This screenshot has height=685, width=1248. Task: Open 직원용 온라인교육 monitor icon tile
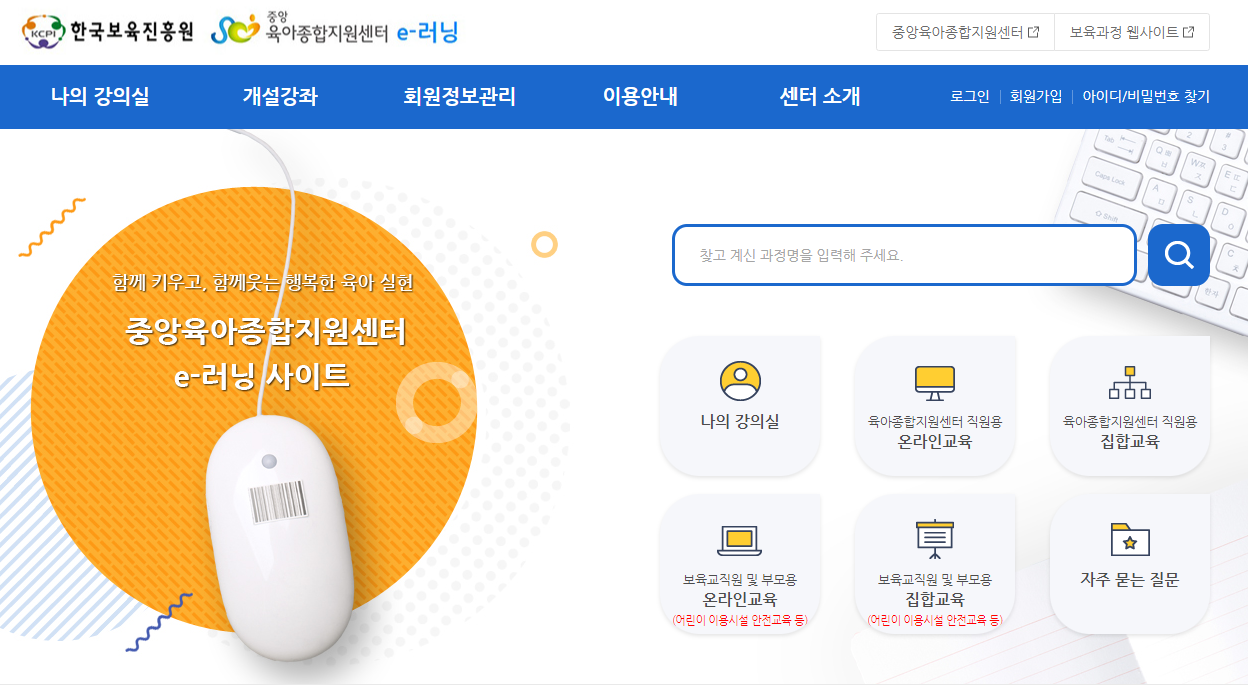[935, 382]
